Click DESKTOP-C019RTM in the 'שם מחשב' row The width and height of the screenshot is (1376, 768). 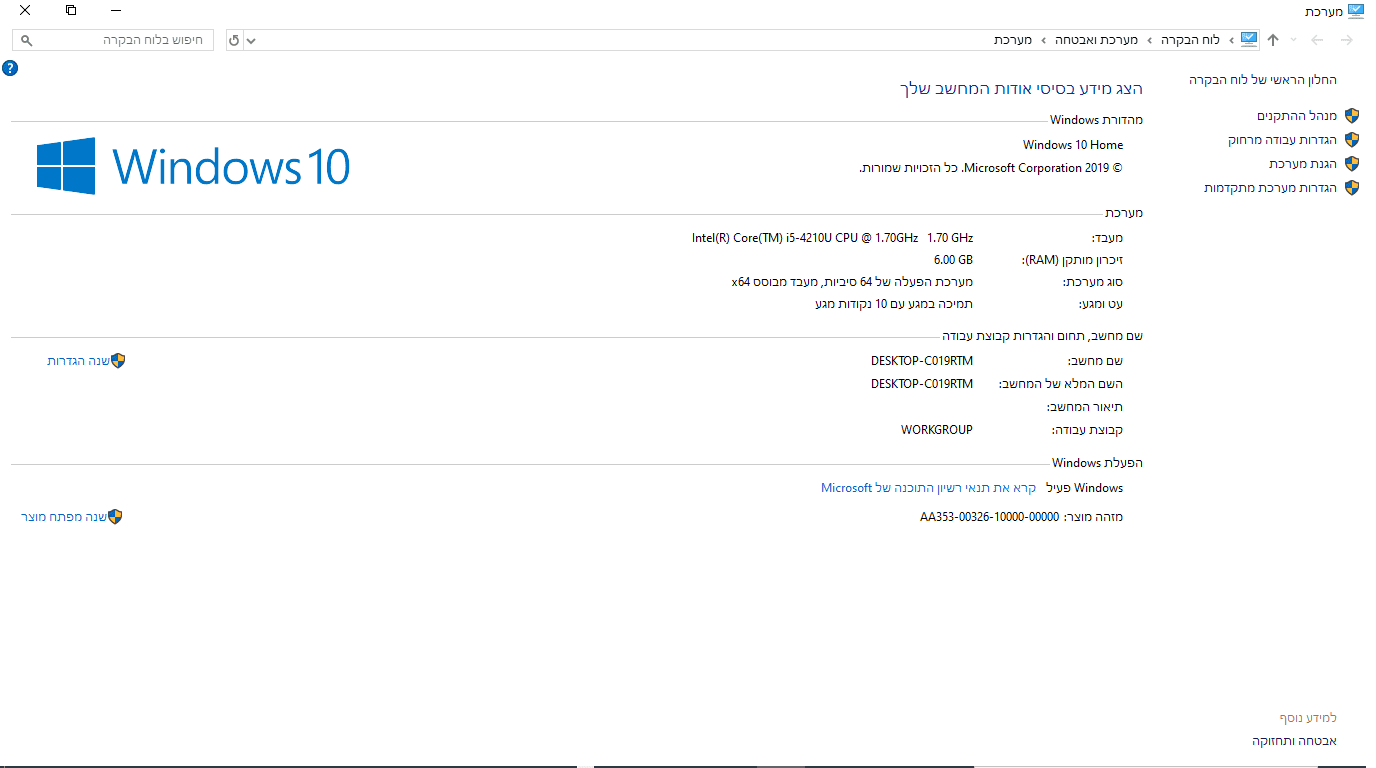pyautogui.click(x=922, y=361)
